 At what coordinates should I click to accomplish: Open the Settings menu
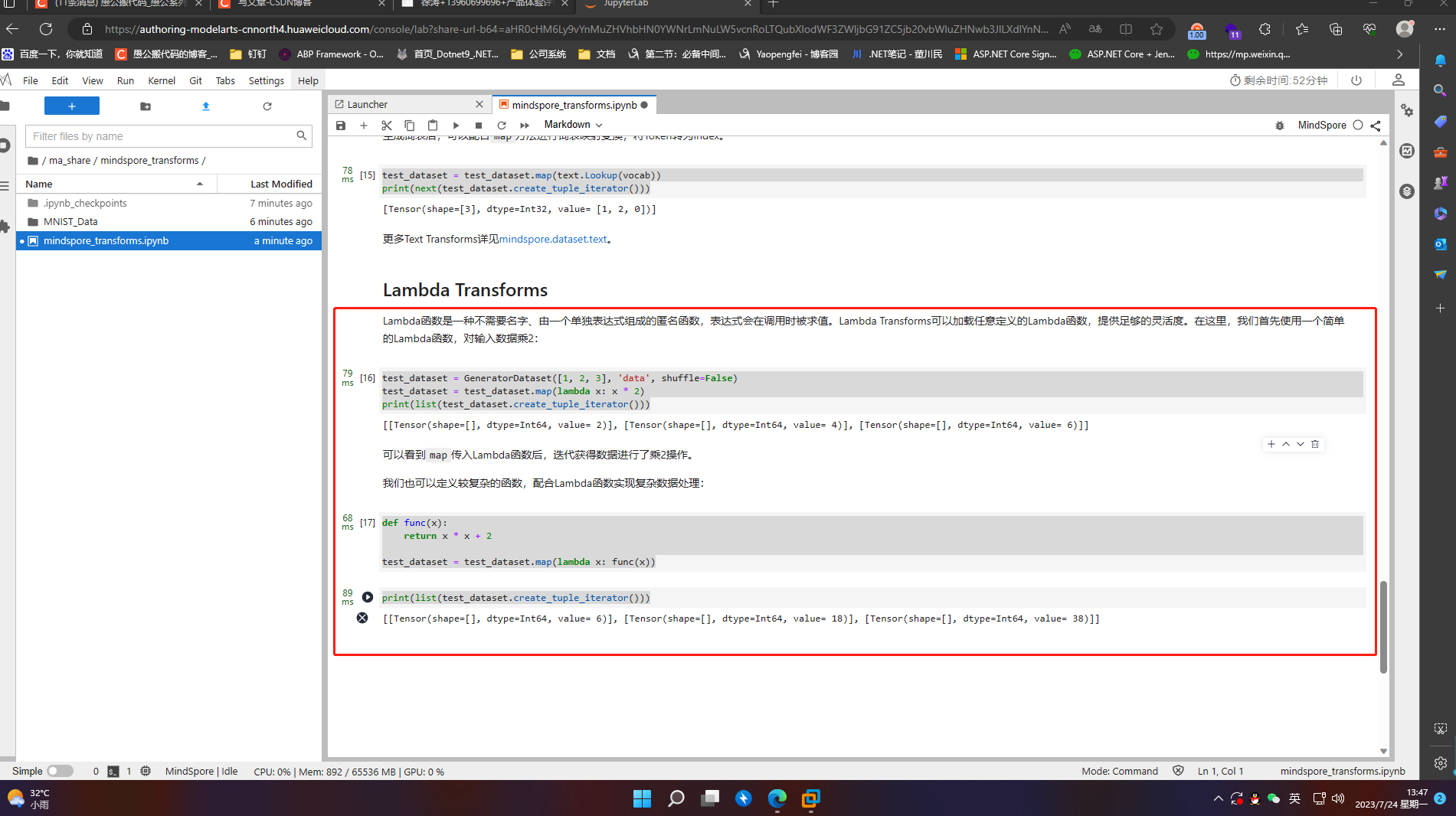[x=266, y=80]
